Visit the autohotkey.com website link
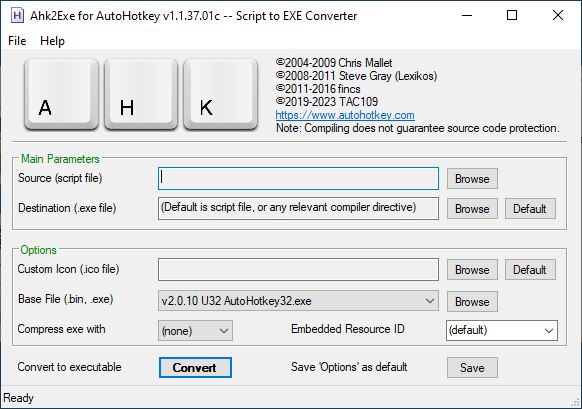This screenshot has width=582, height=409. click(345, 115)
